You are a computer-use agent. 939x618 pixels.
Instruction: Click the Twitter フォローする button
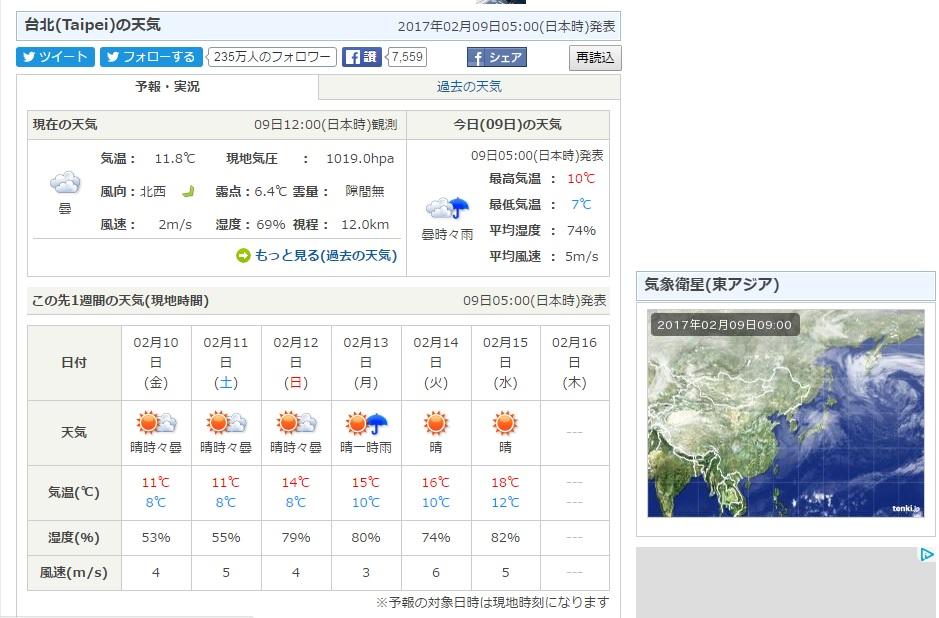[151, 57]
